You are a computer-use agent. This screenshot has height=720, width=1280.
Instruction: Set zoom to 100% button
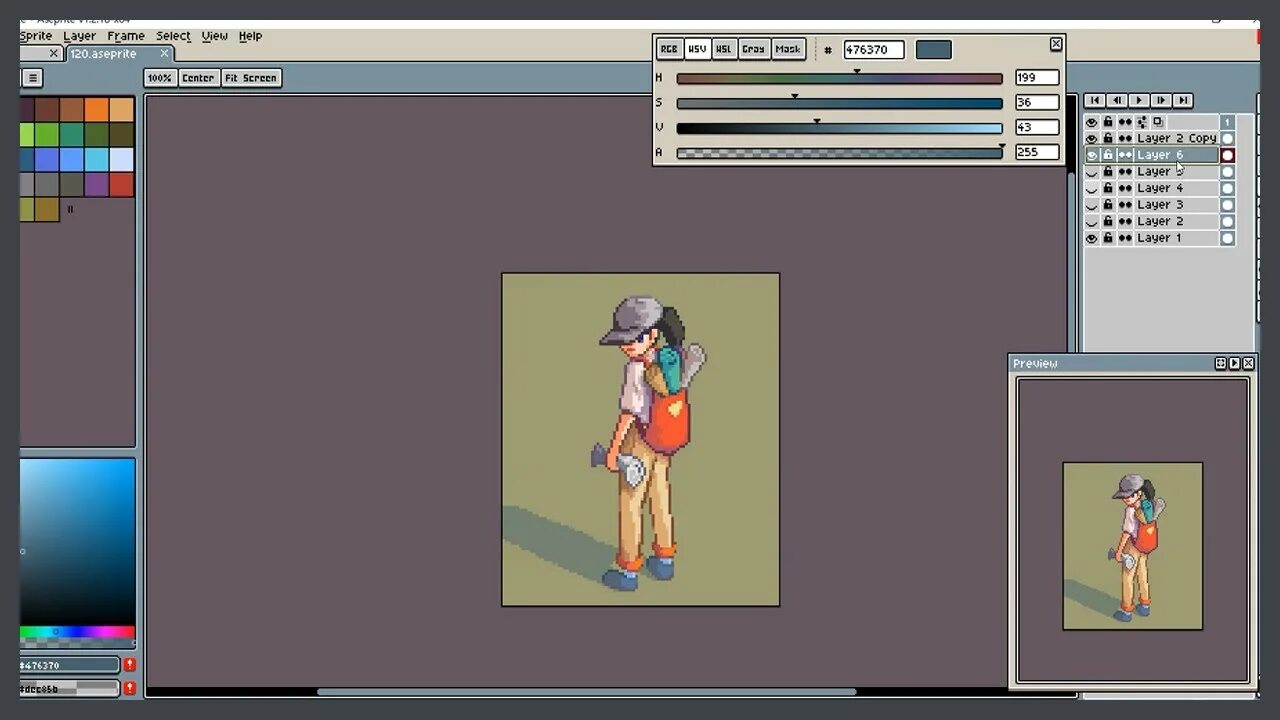pyautogui.click(x=159, y=78)
